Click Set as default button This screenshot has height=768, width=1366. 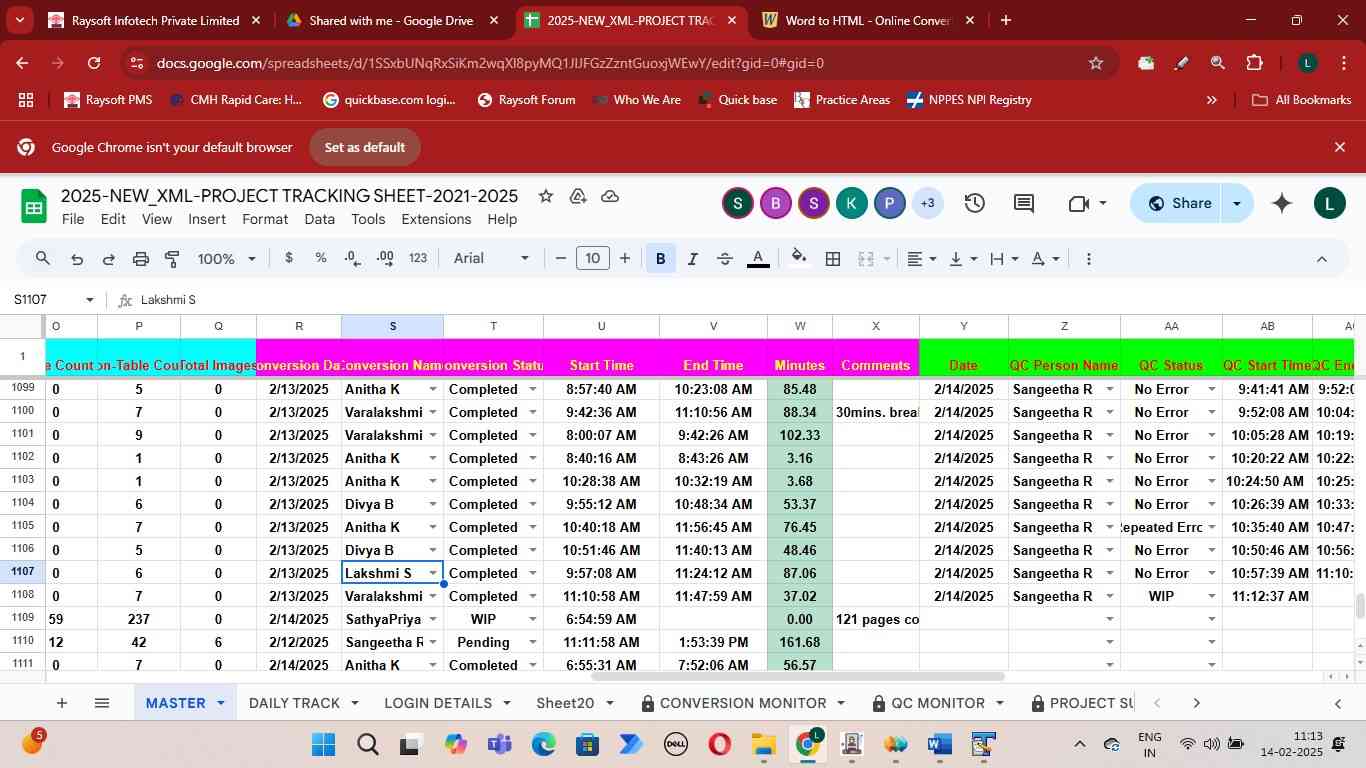[x=364, y=147]
